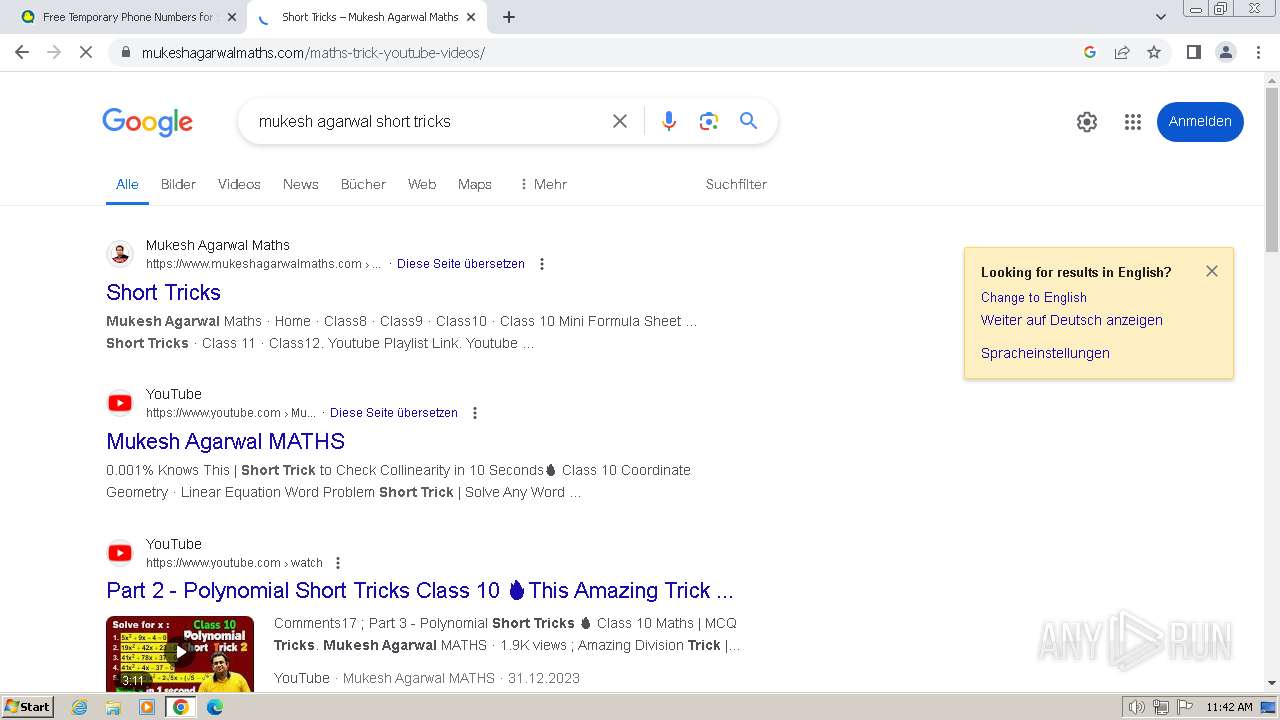1280x720 pixels.
Task: Switch to Web results
Action: coord(422,184)
